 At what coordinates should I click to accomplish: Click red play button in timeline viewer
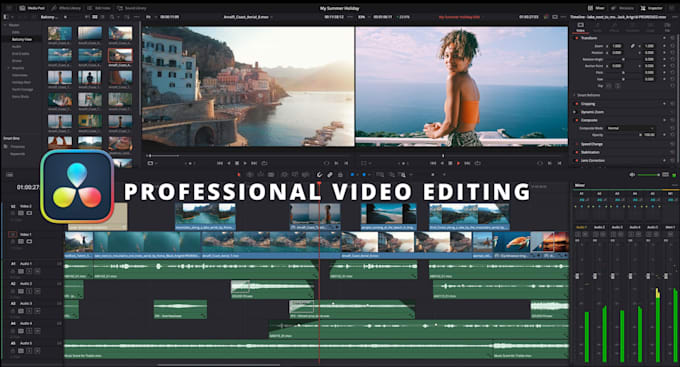[458, 164]
